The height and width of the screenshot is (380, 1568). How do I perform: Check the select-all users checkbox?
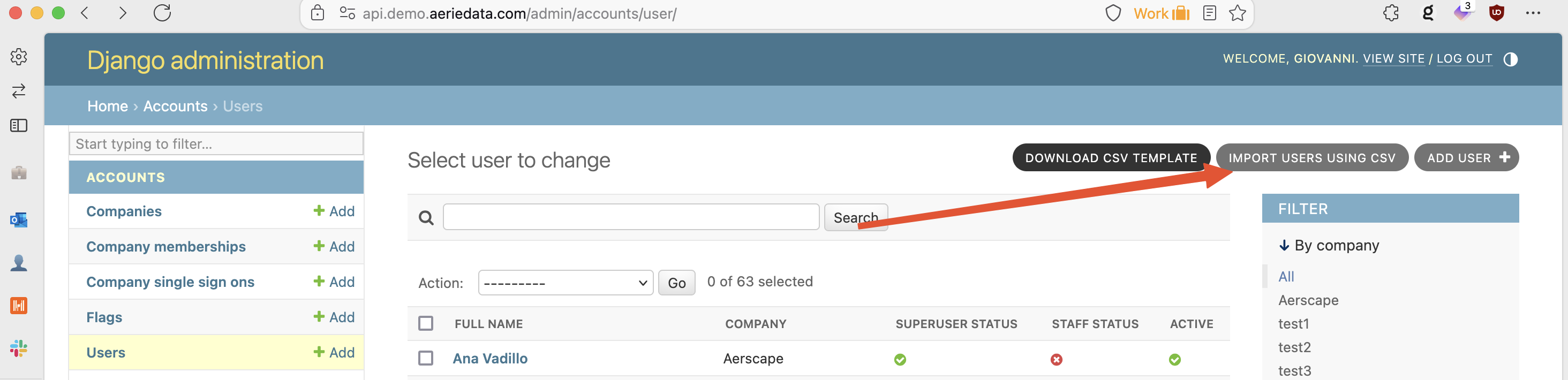tap(426, 323)
